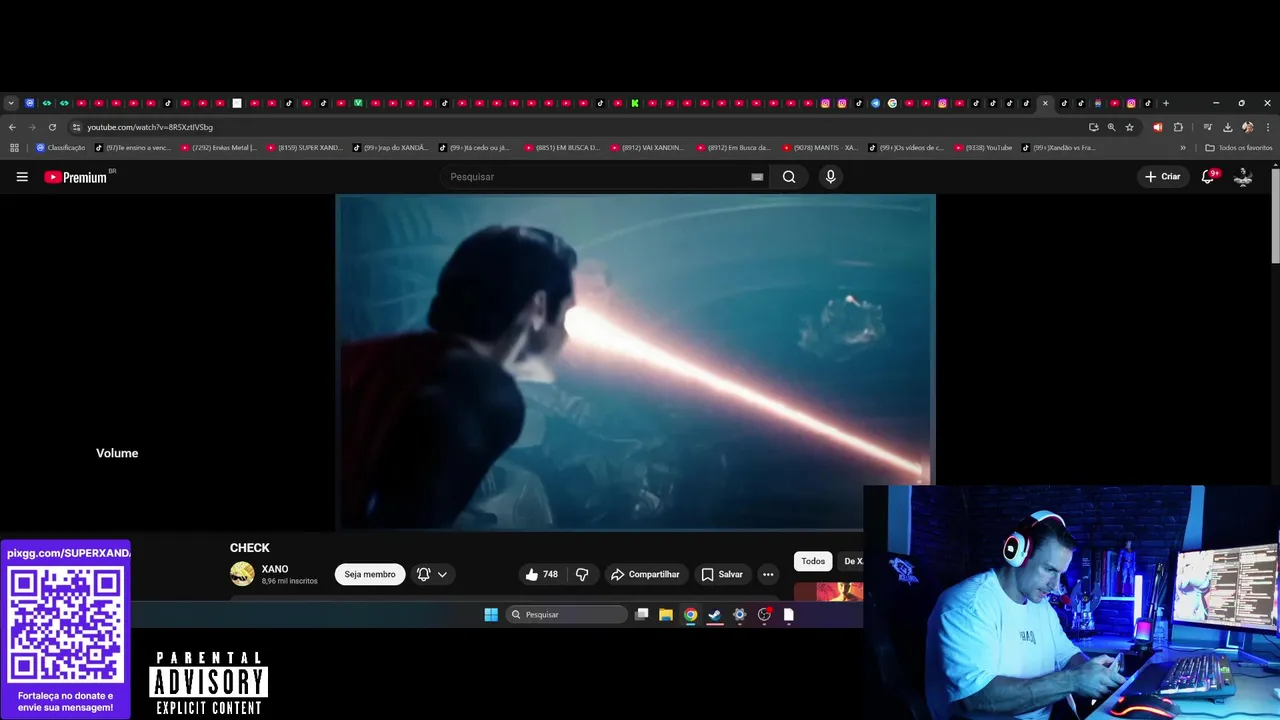Open the YouTube hamburger guide menu
The height and width of the screenshot is (720, 1280).
click(x=22, y=177)
